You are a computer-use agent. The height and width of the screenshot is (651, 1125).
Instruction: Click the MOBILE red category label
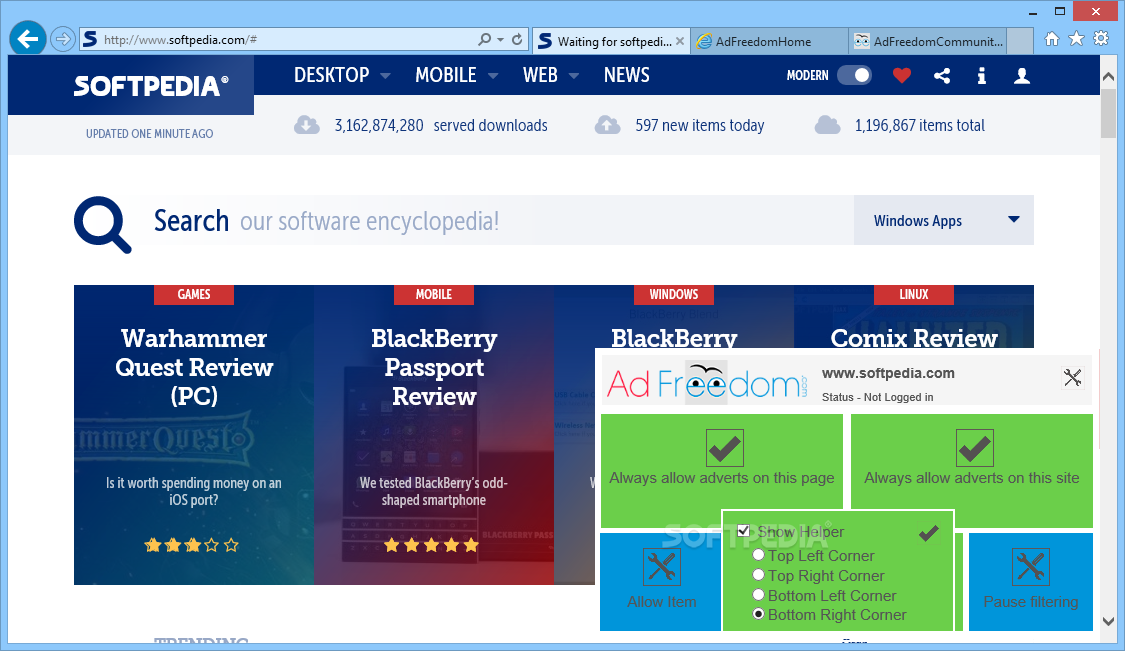tap(433, 294)
